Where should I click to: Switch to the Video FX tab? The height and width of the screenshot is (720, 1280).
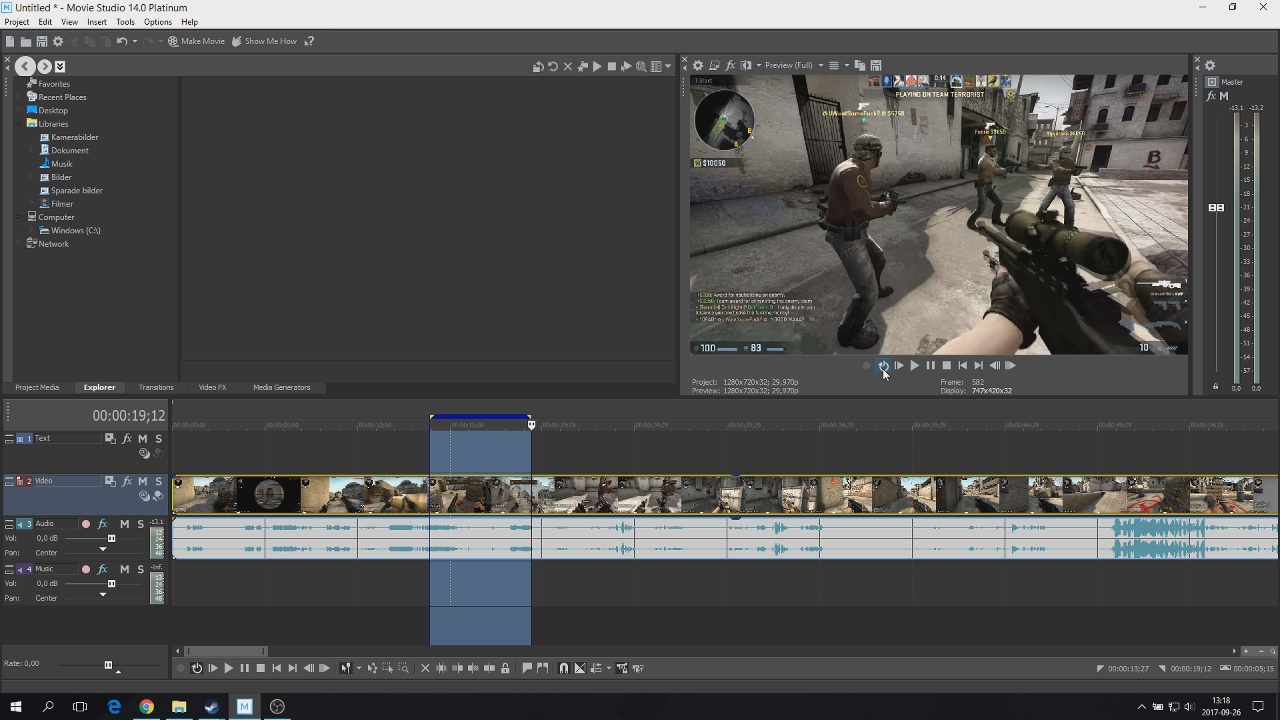212,387
